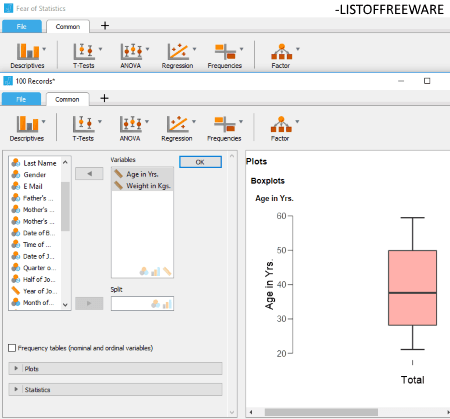This screenshot has width=450, height=419.
Task: Enable Frequency tables checkbox
Action: tap(12, 348)
